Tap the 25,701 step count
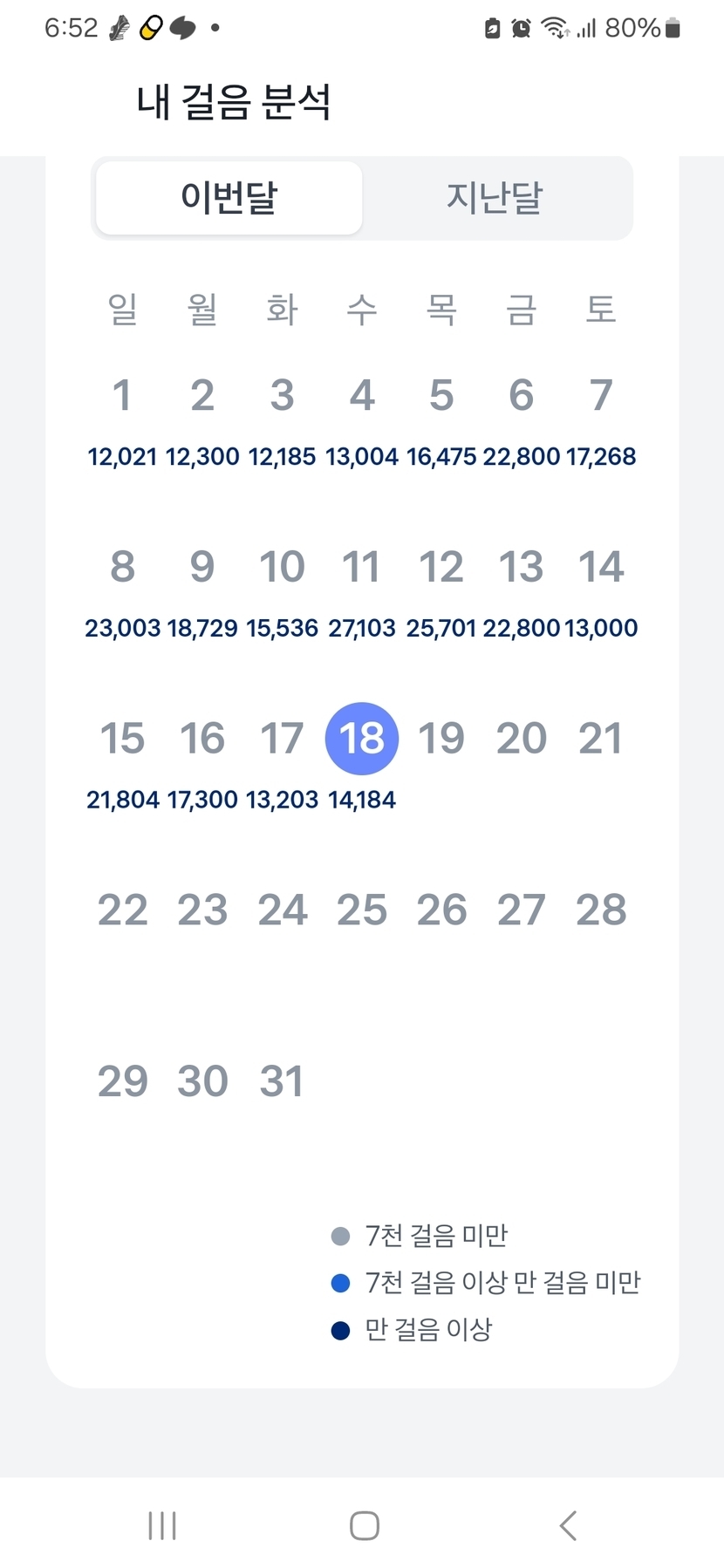The width and height of the screenshot is (724, 1568). pyautogui.click(x=441, y=628)
